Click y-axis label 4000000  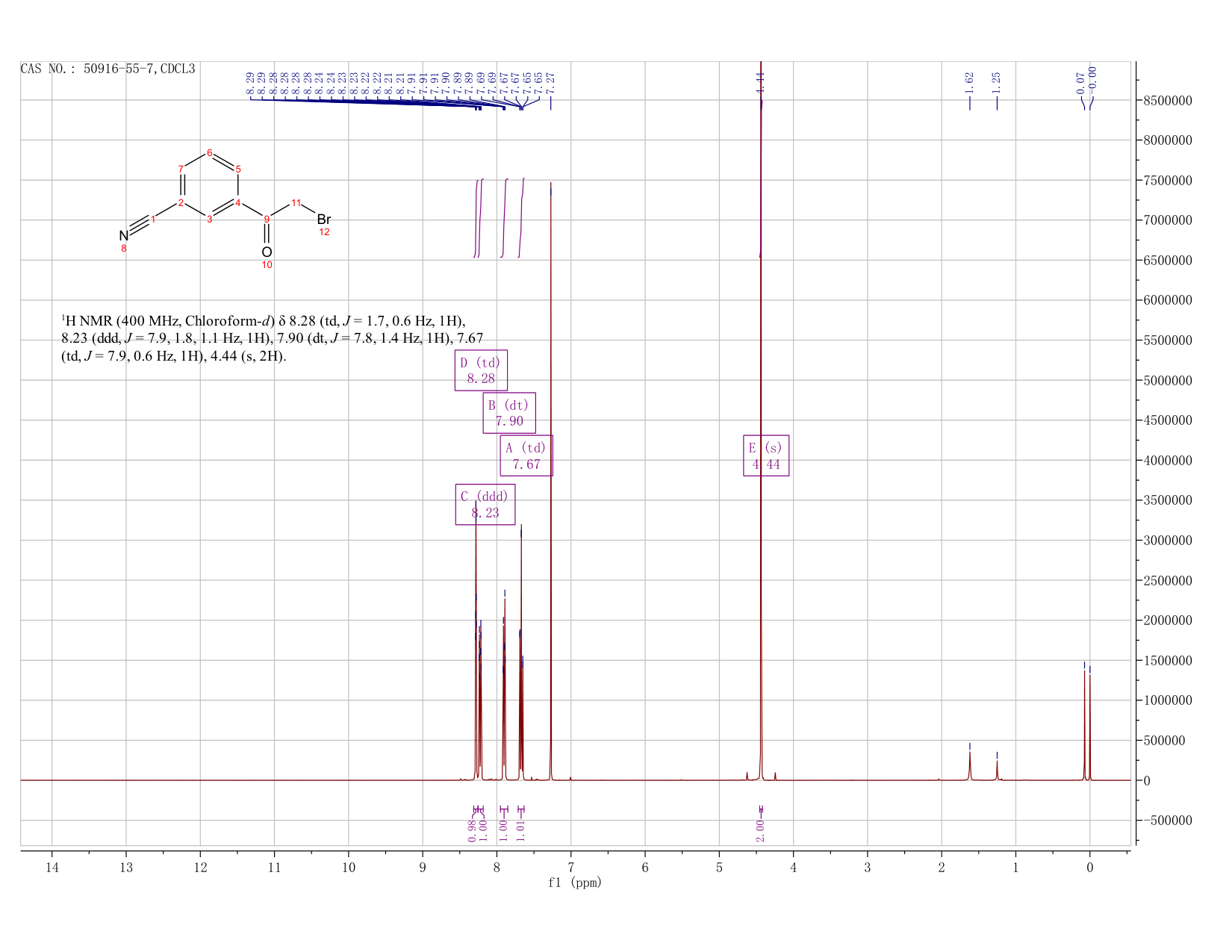coord(1168,461)
